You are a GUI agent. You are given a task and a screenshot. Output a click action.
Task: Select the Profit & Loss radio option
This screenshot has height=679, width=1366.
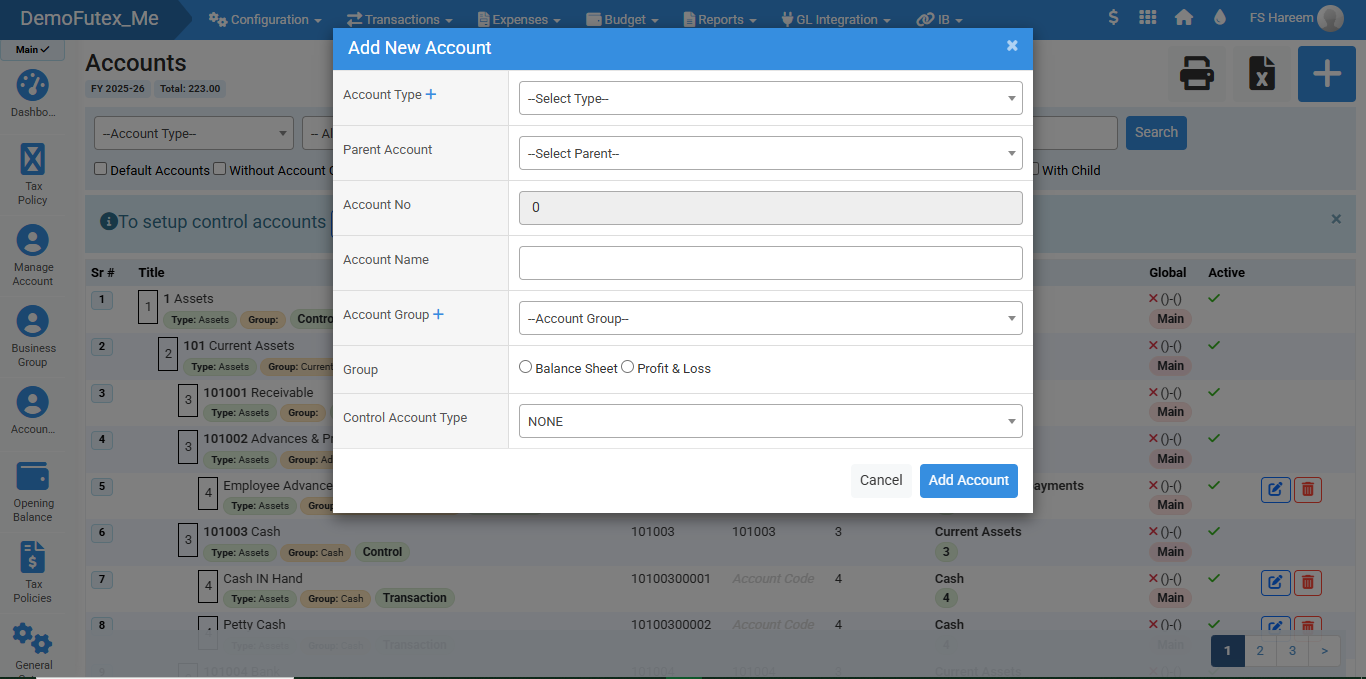(x=628, y=368)
